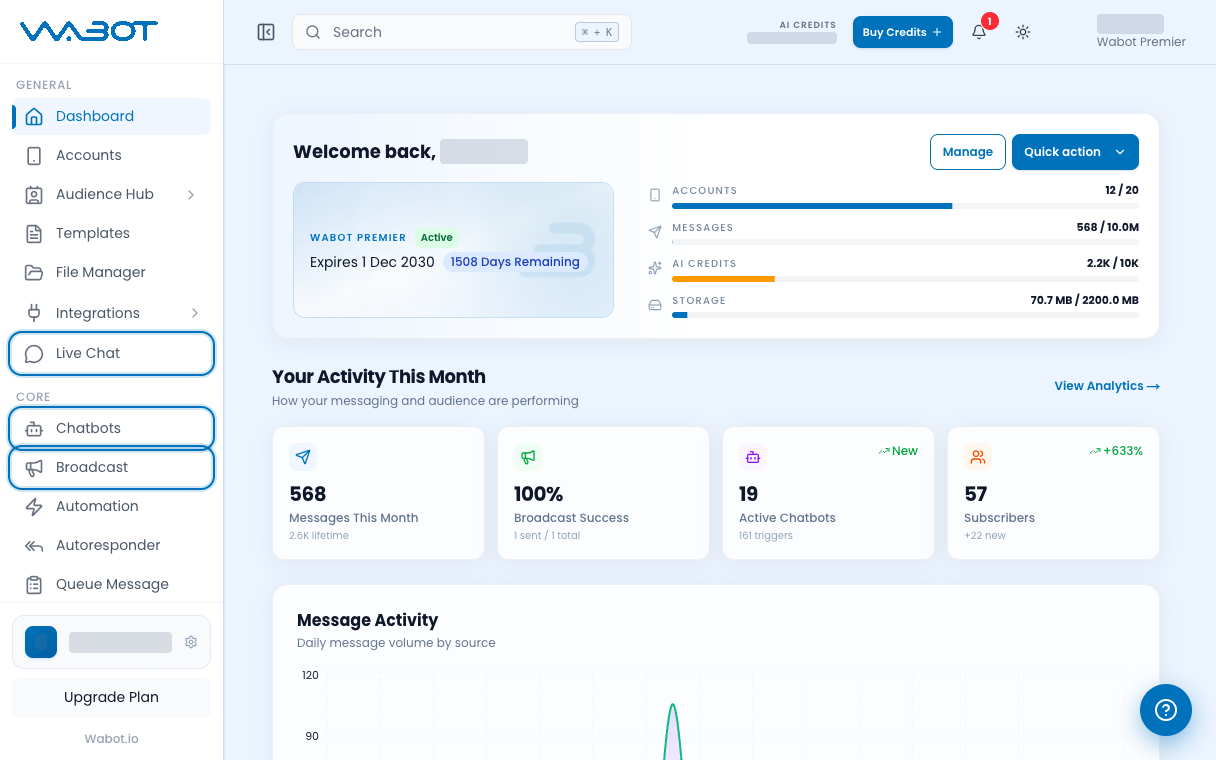Click the 1508 Days Remaining badge

tap(515, 262)
